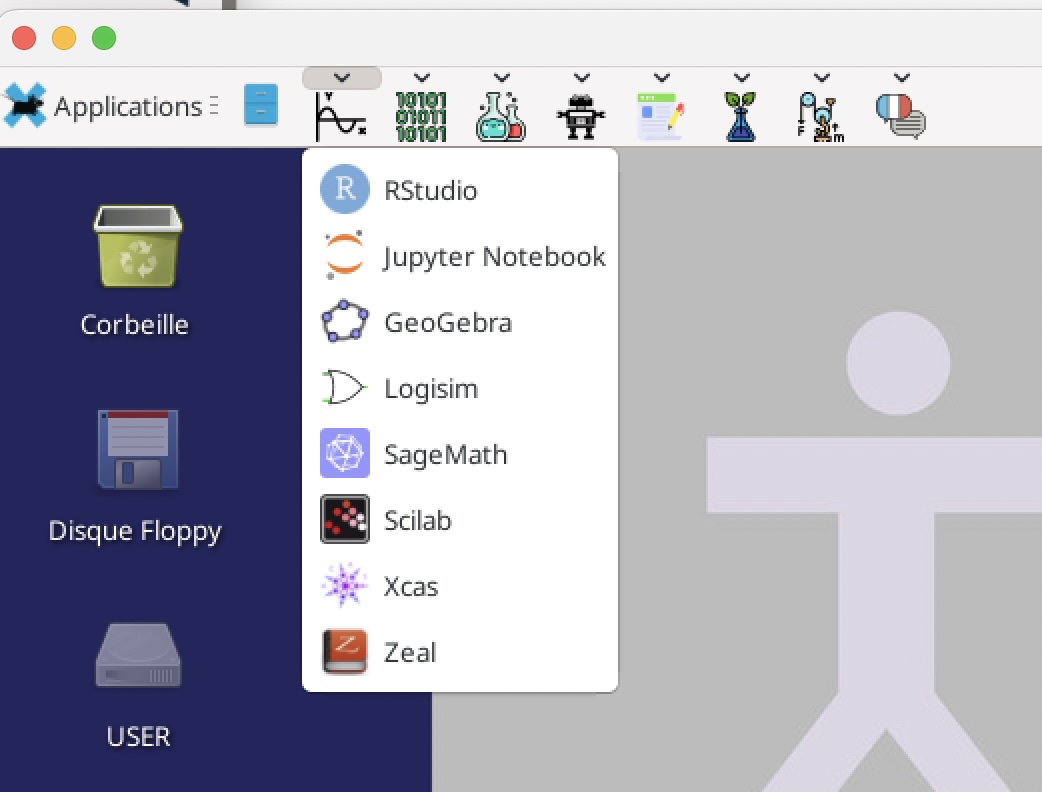Click the physics pulley launcher icon

click(821, 117)
